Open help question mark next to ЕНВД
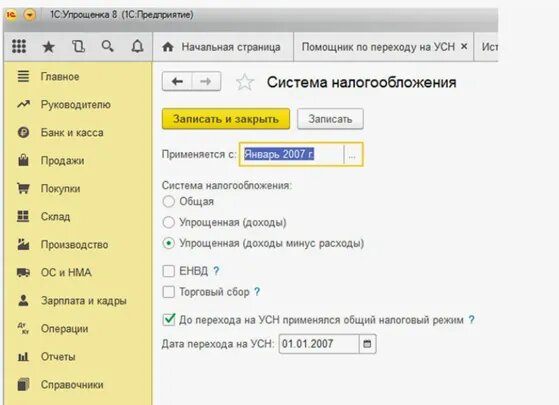The image size is (559, 405). [x=216, y=271]
